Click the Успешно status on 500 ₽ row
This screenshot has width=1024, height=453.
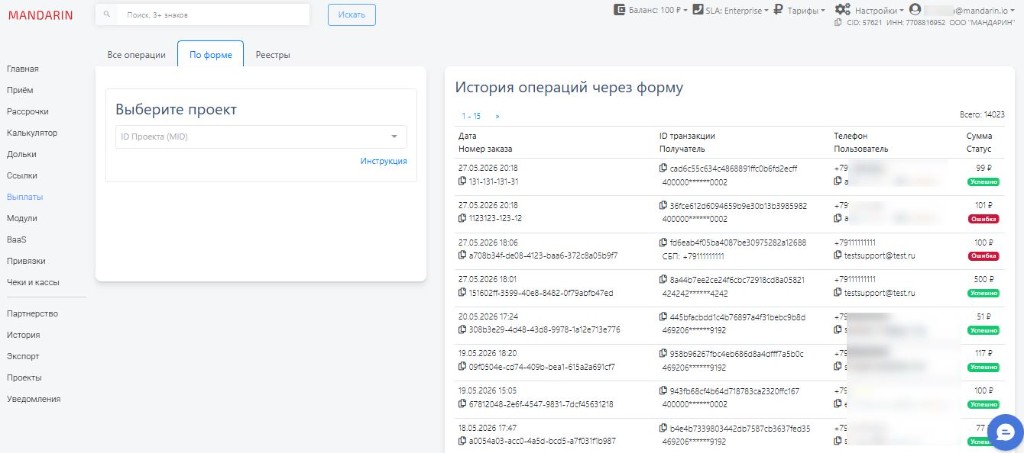(983, 293)
